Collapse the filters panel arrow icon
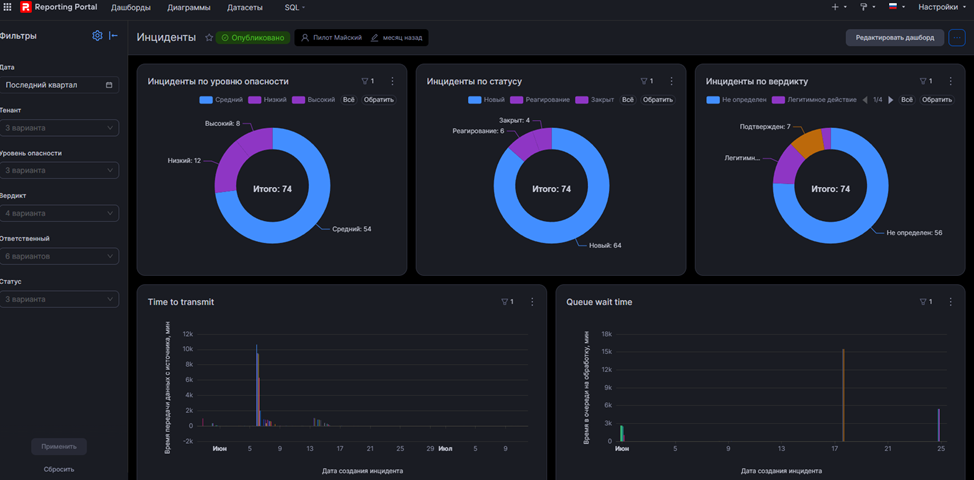The height and width of the screenshot is (480, 974). click(114, 36)
